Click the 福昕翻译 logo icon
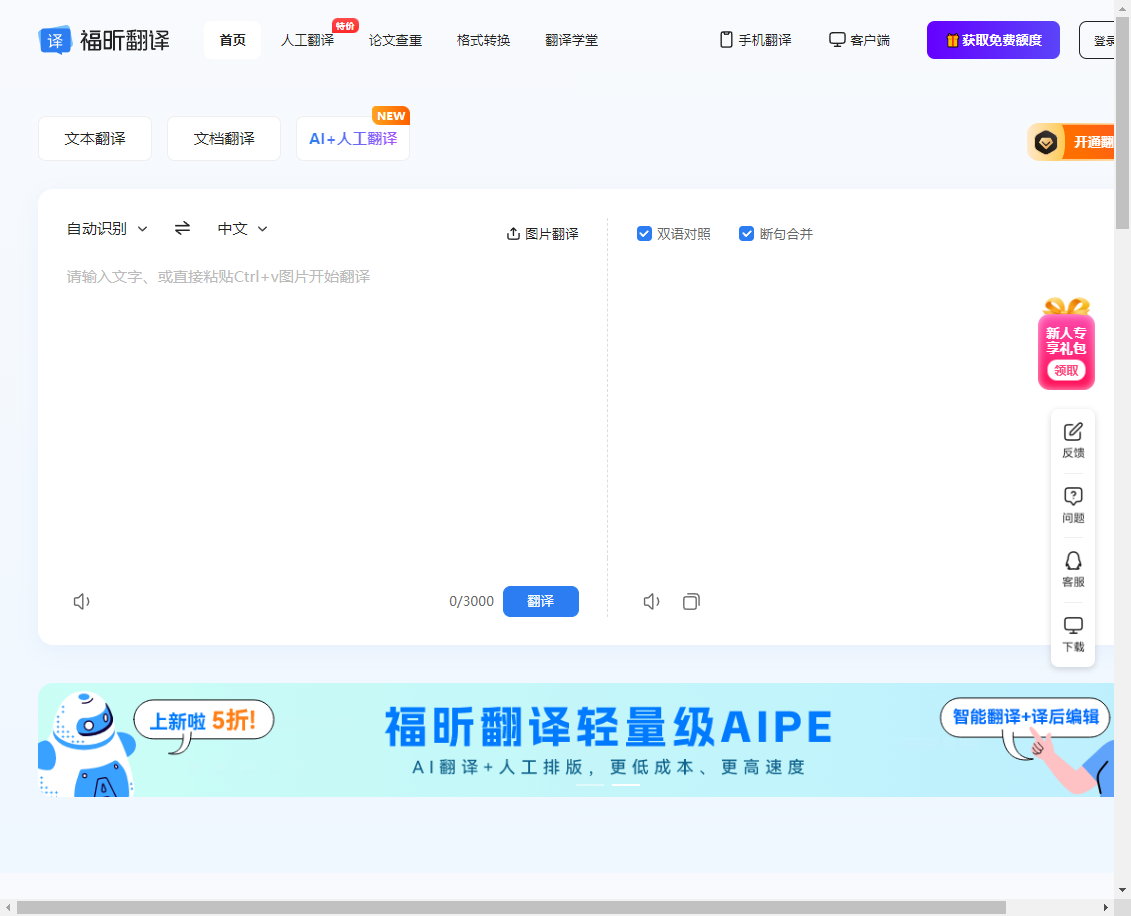This screenshot has height=916, width=1131. click(x=56, y=40)
